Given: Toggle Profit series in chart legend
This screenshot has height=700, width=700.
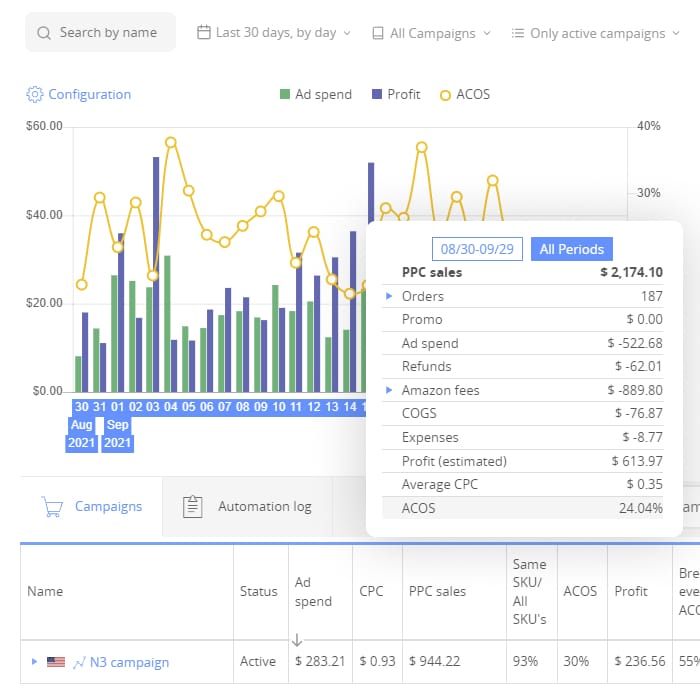Looking at the screenshot, I should point(394,94).
